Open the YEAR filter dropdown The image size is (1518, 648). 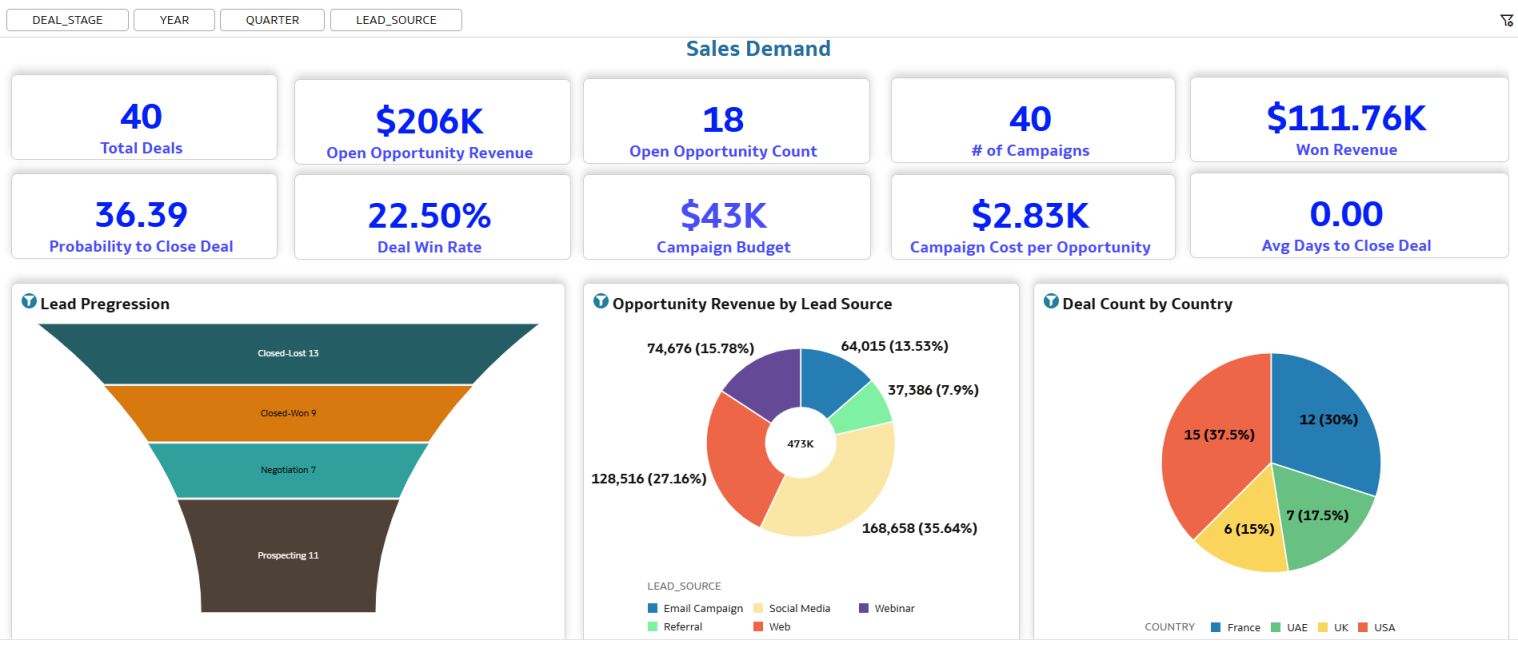174,20
